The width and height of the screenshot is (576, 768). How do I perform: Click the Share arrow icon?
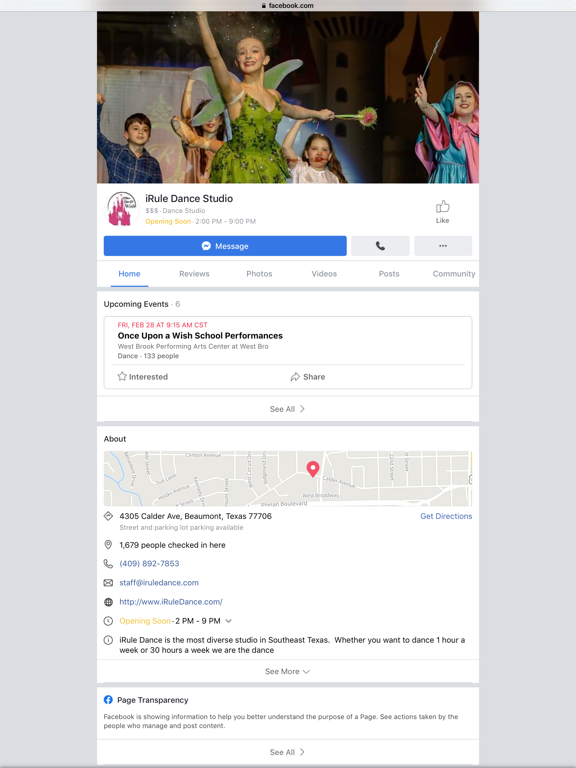(x=295, y=377)
